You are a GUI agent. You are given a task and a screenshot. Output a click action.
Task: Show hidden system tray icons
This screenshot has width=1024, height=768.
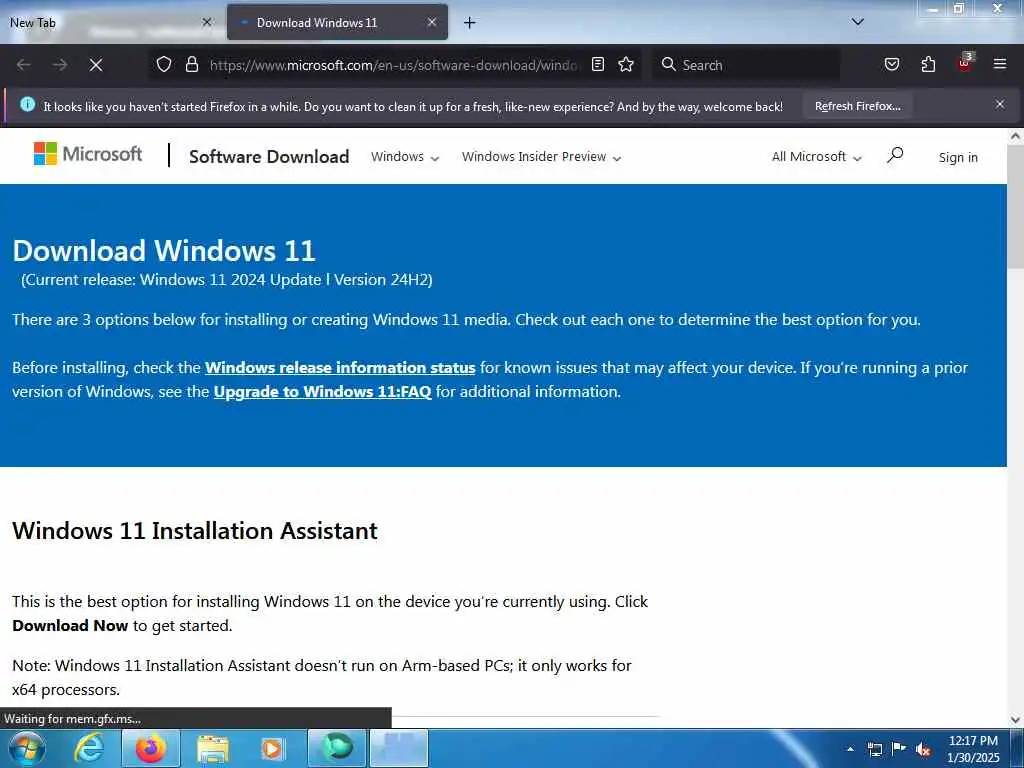click(850, 749)
